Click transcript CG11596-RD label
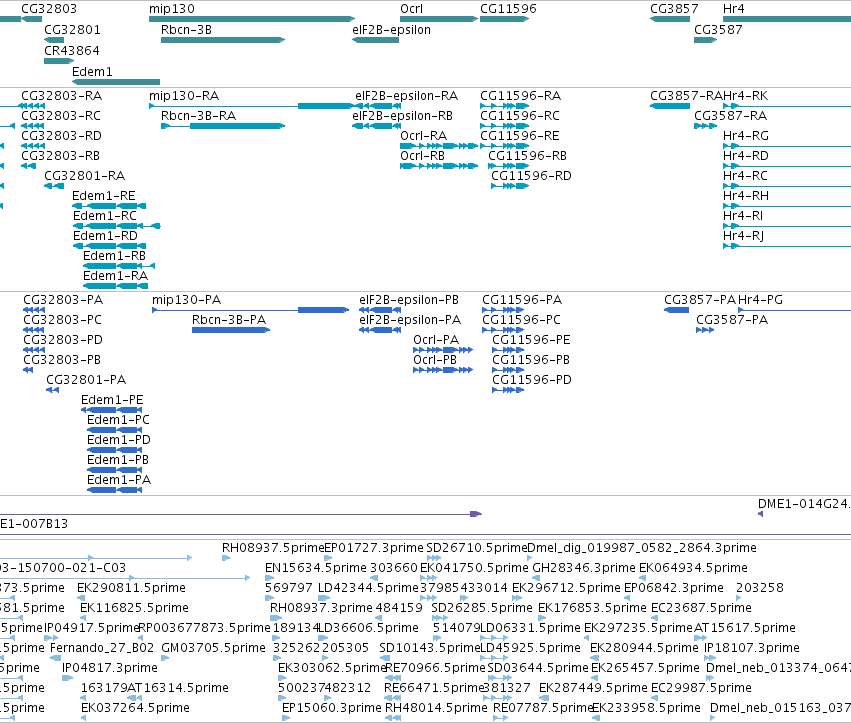851x723 pixels. [531, 176]
